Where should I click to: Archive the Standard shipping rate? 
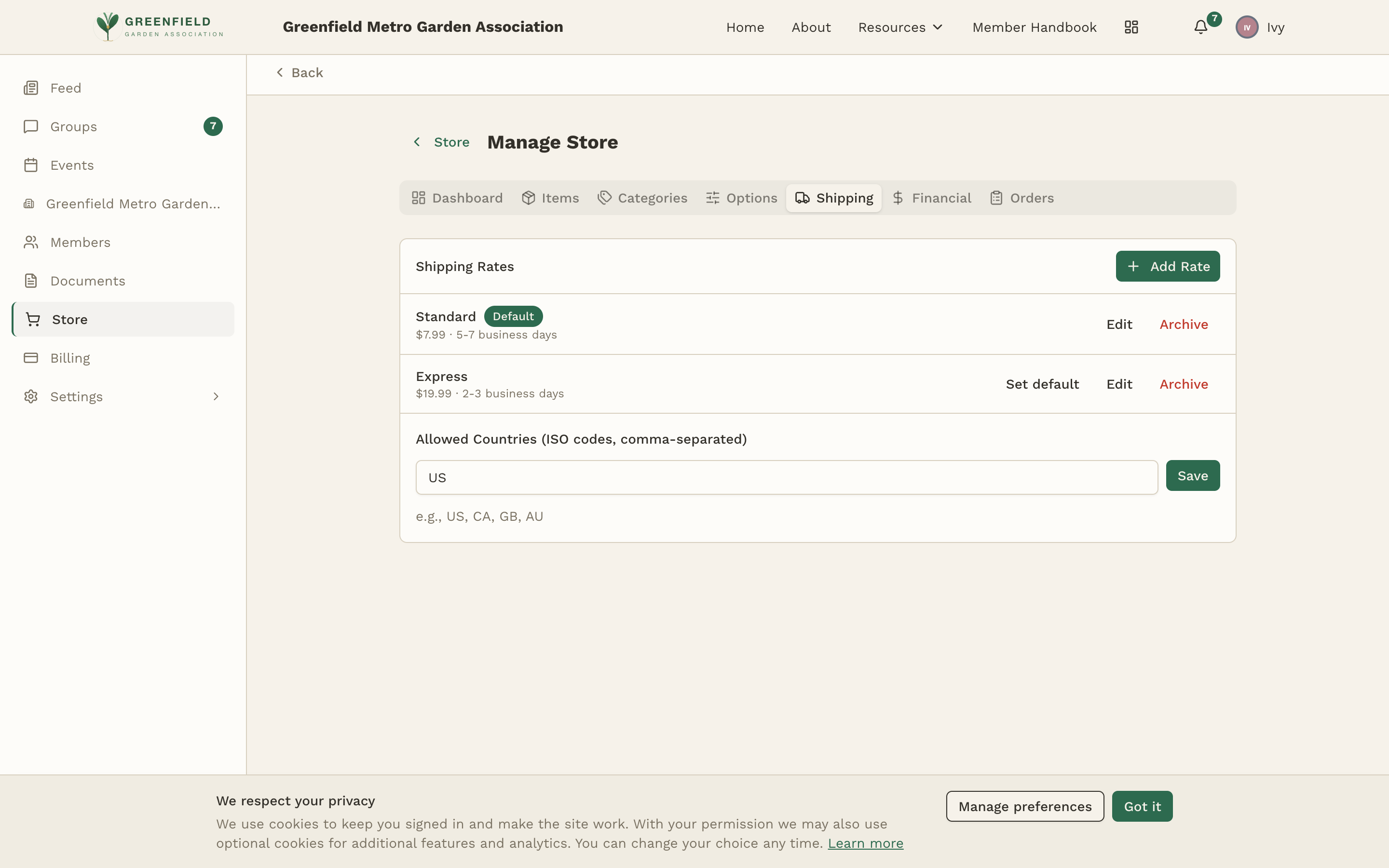1184,325
